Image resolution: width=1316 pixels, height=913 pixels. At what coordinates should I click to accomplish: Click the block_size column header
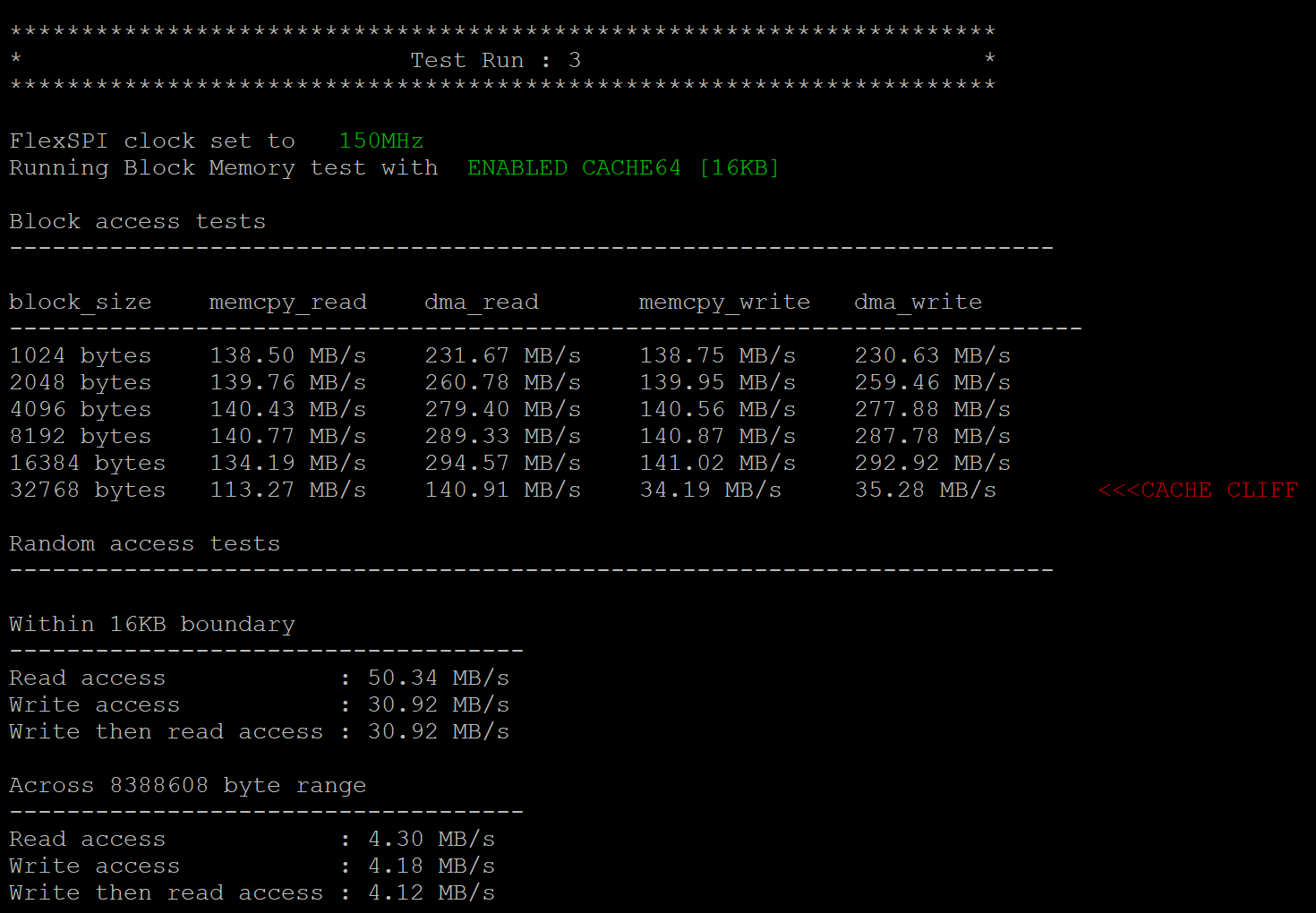(80, 302)
